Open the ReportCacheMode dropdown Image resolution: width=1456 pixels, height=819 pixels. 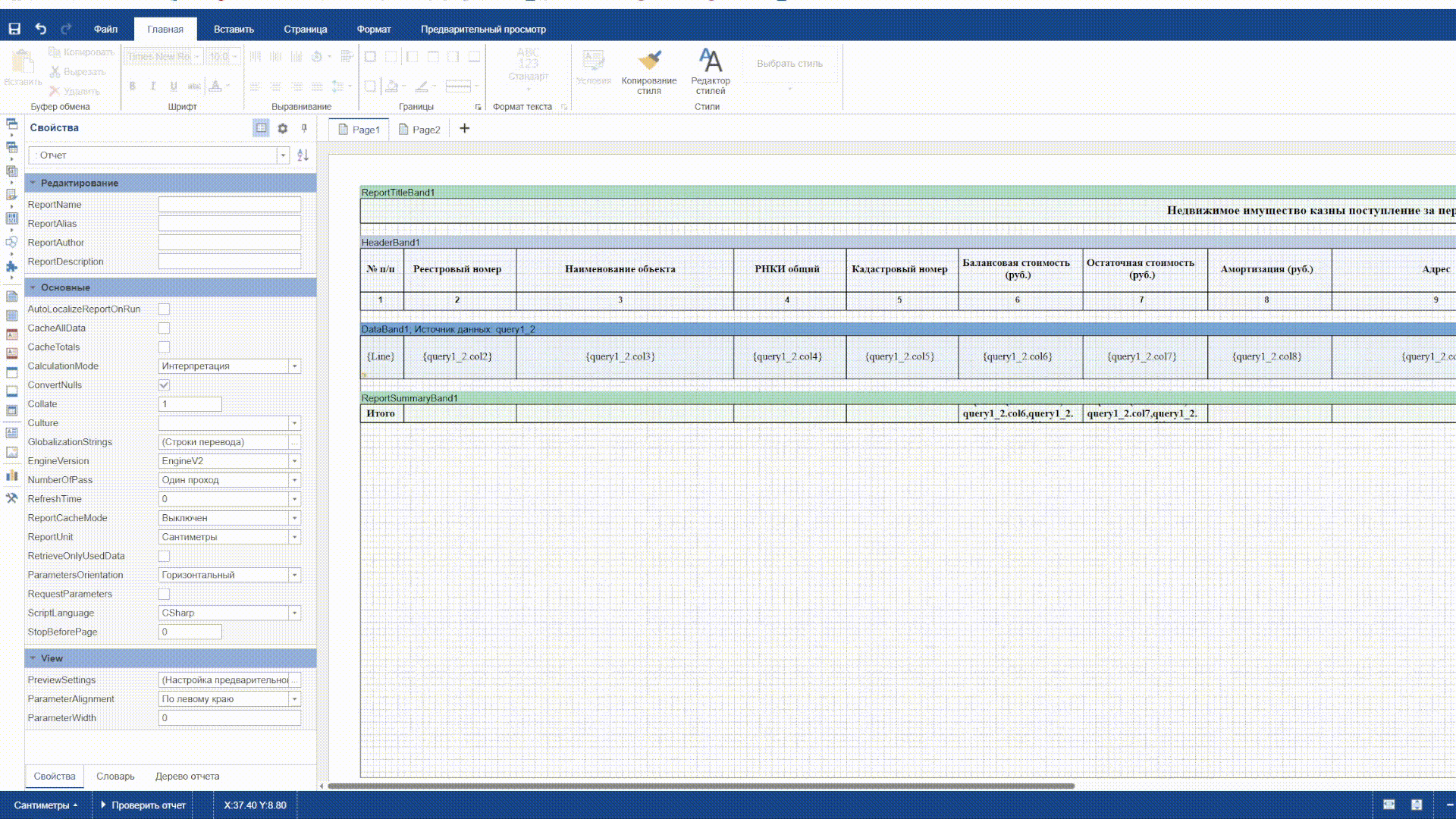[294, 518]
